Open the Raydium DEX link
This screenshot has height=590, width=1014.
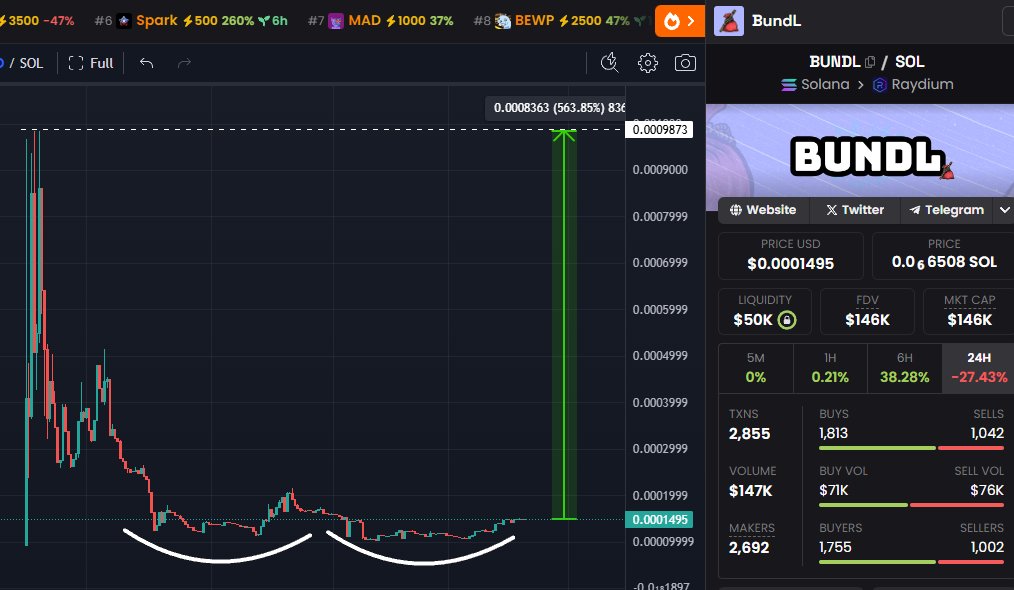[912, 85]
